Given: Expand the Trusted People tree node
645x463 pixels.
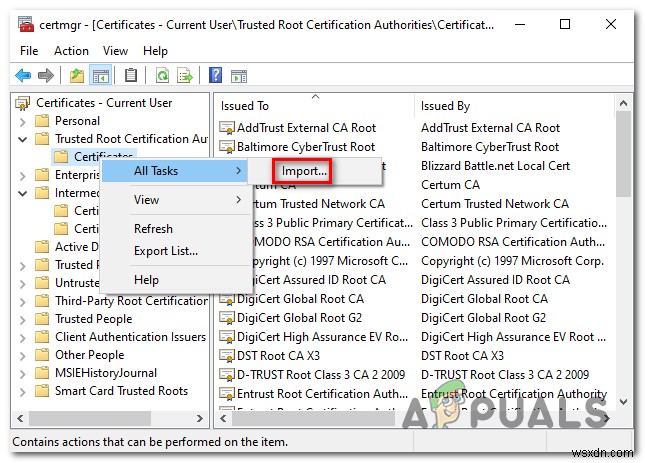Looking at the screenshot, I should tap(23, 320).
